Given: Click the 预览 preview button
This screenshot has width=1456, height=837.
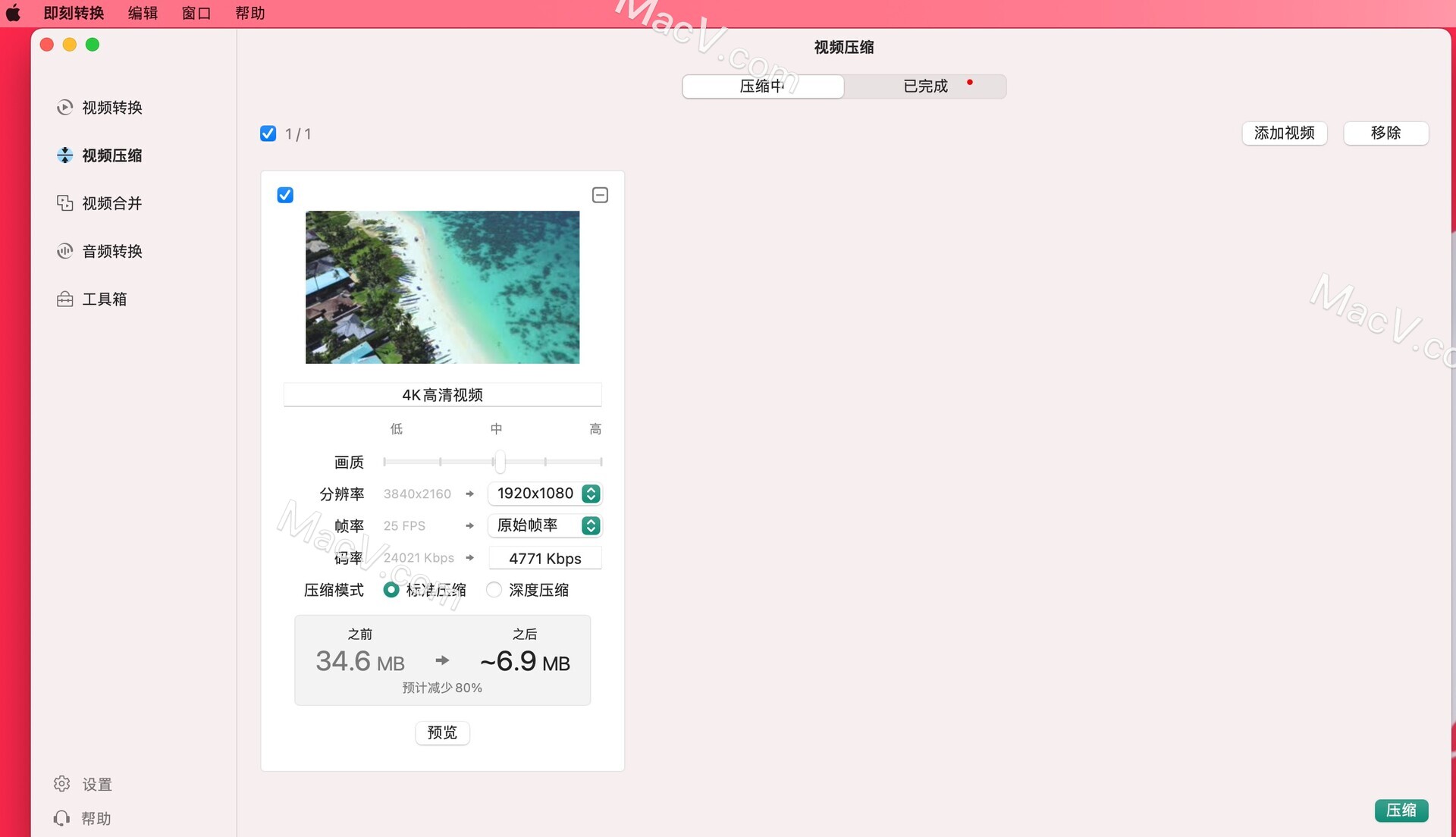Looking at the screenshot, I should click(442, 733).
